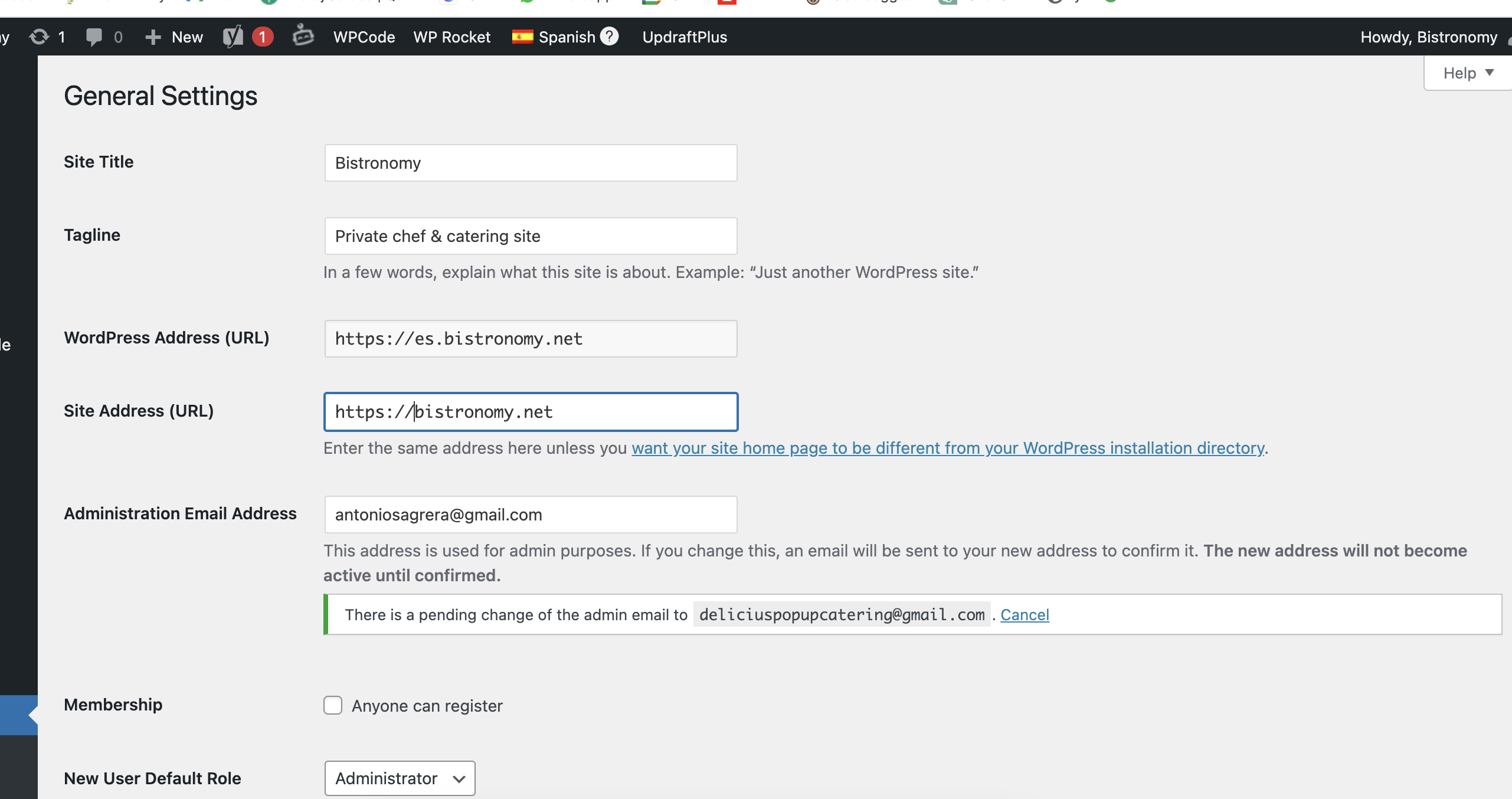Focus the Site Title input field
This screenshot has height=799, width=1512.
(x=531, y=163)
